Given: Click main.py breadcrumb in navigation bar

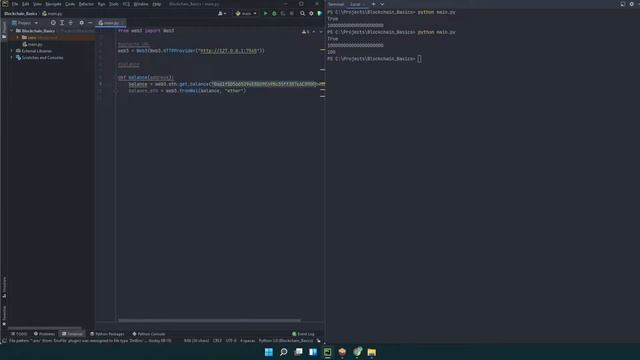Looking at the screenshot, I should tap(52, 13).
